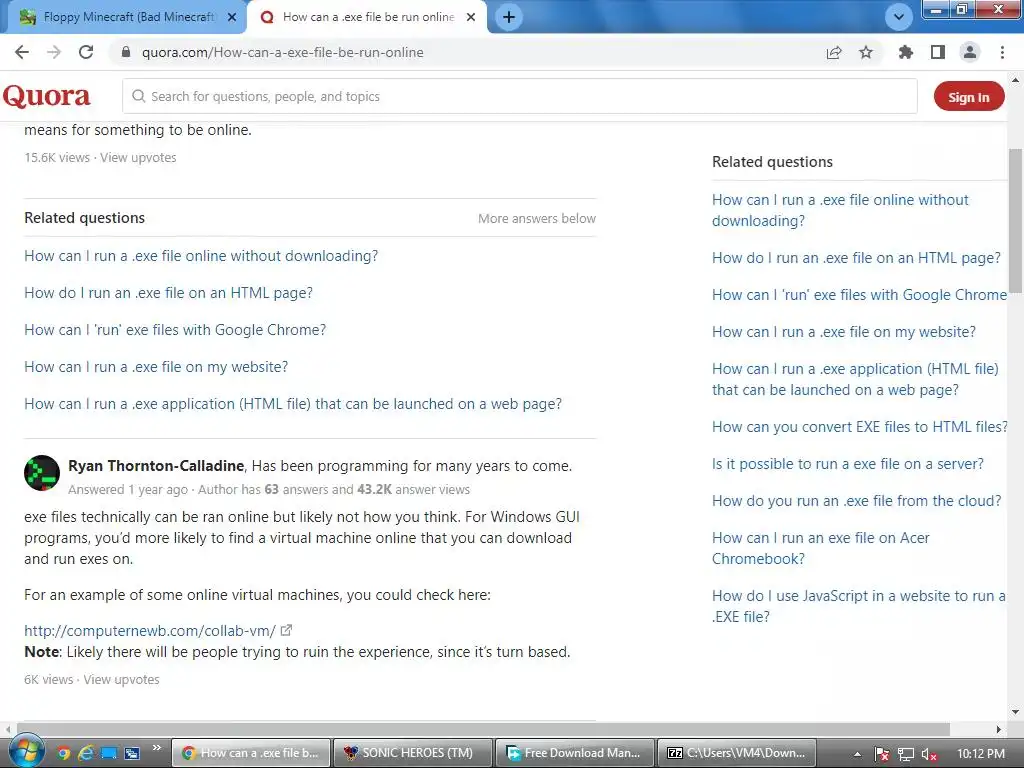This screenshot has height=768, width=1024.
Task: Sidebar: 'run' exe files with Google Chrome
Action: [859, 295]
